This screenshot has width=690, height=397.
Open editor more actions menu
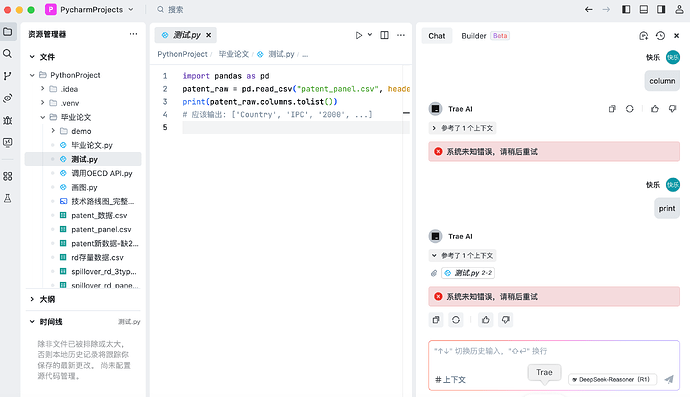click(x=401, y=35)
